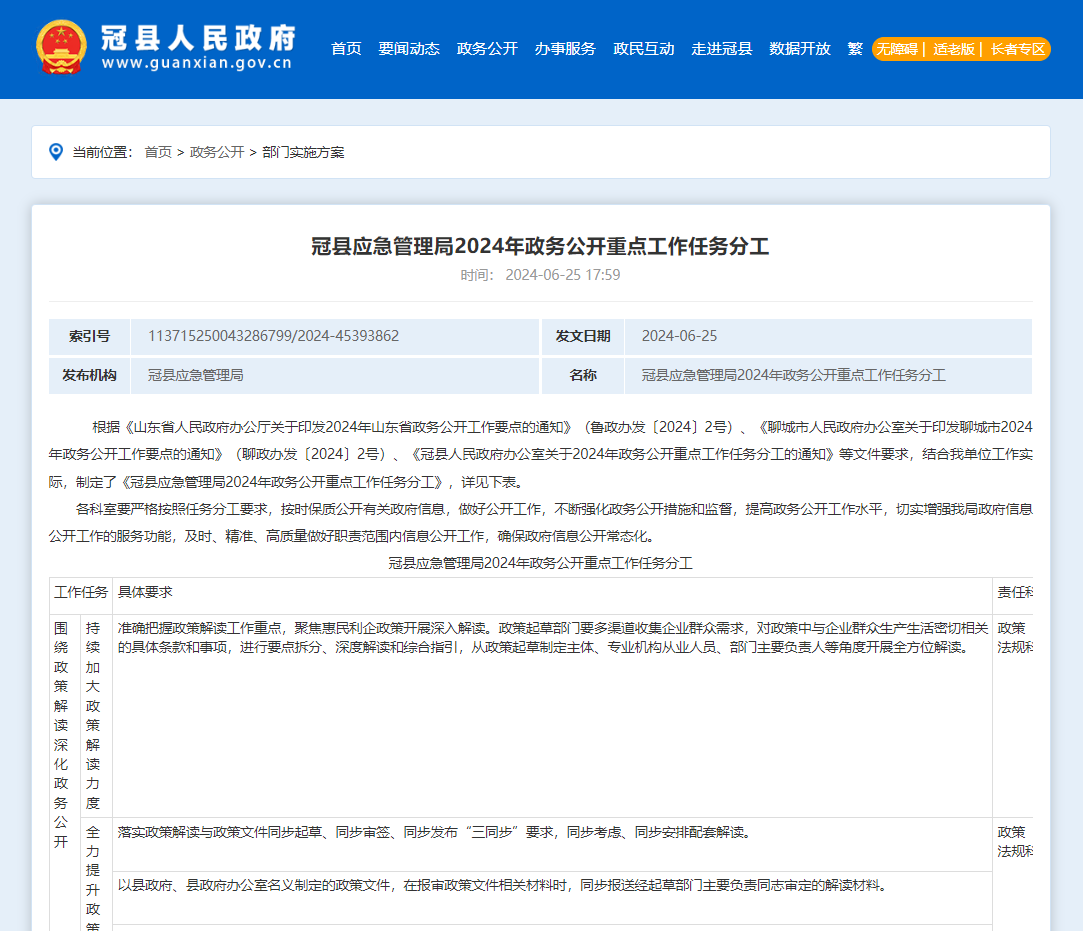This screenshot has height=931, width=1083.
Task: Click the timestamp 2024-06-25 17:59
Action: (563, 275)
